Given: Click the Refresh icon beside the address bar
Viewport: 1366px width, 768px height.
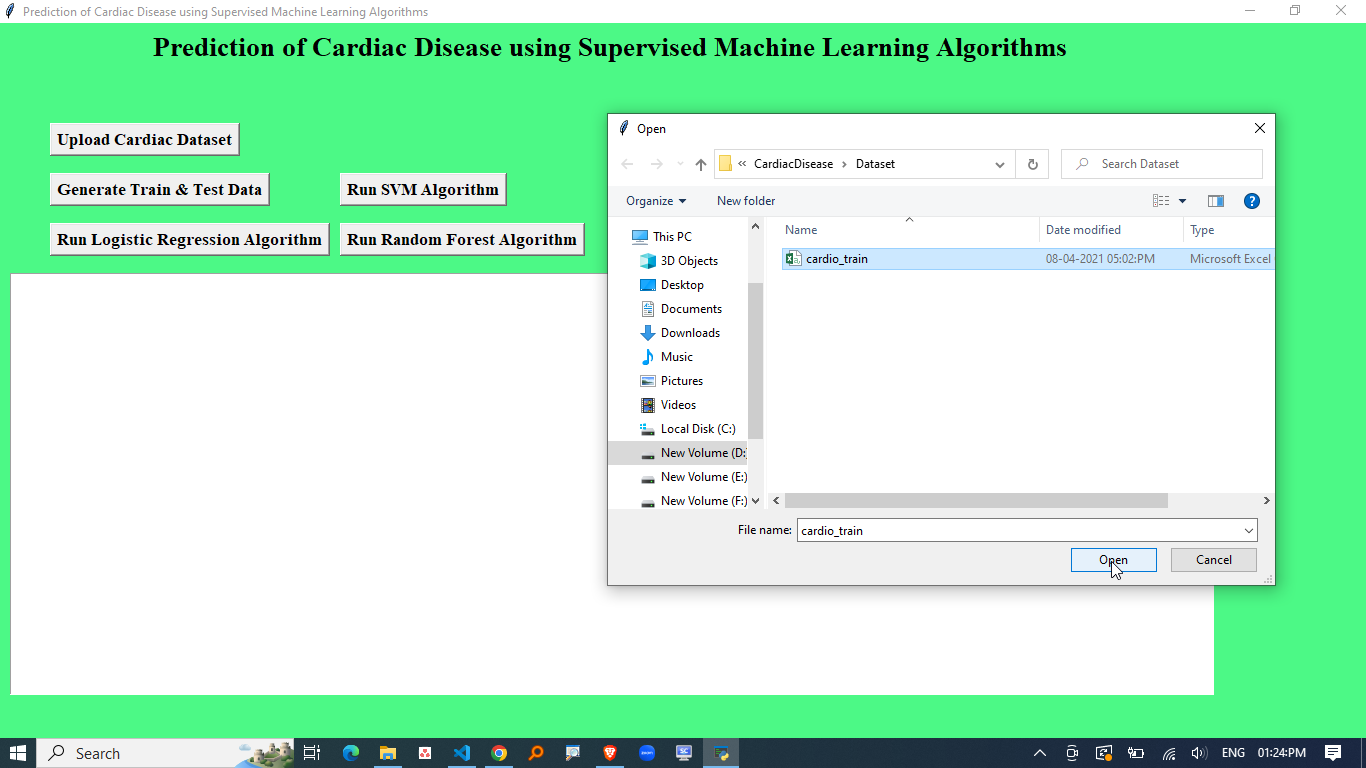Looking at the screenshot, I should point(1032,164).
